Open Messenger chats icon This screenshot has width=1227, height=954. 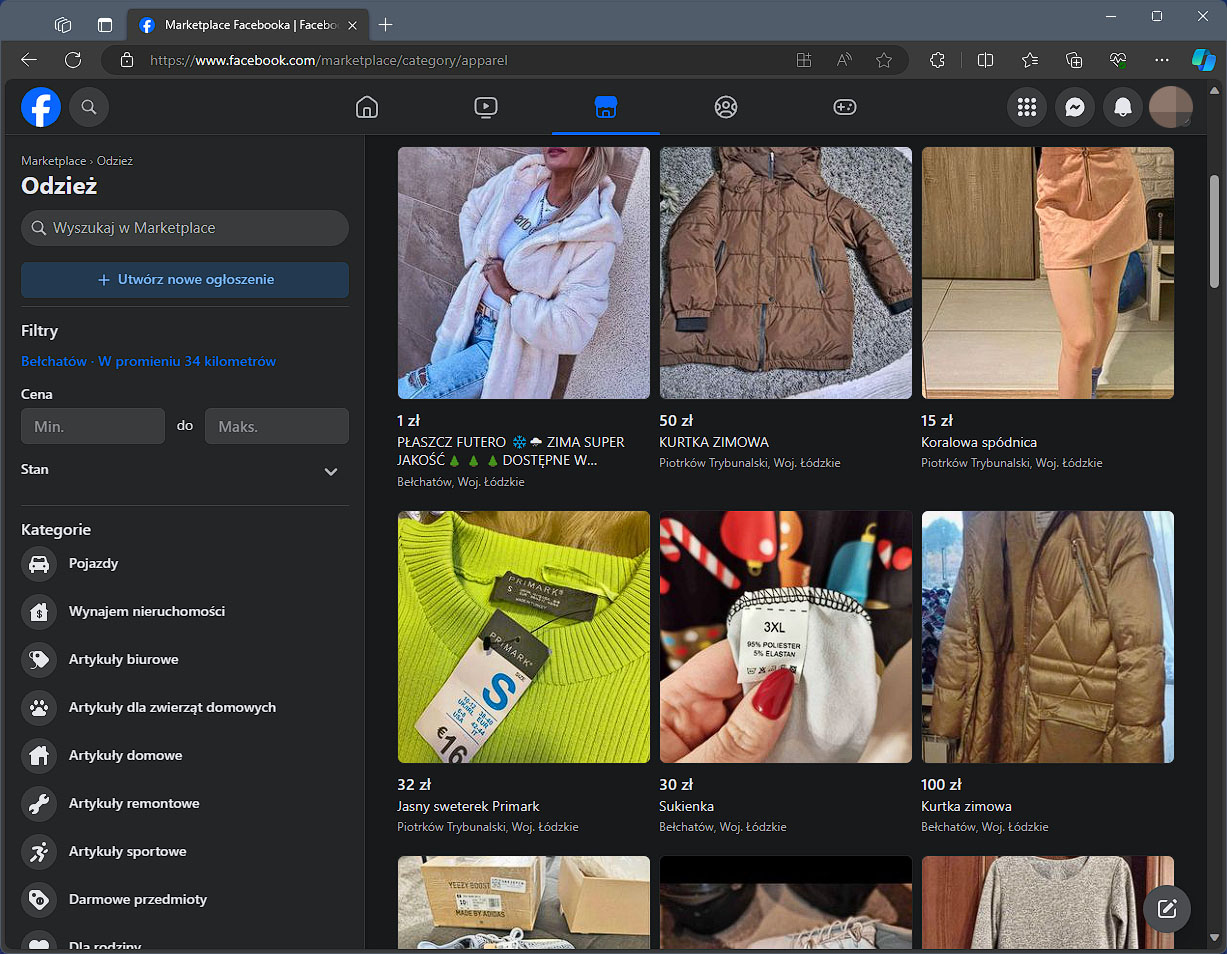[1075, 107]
